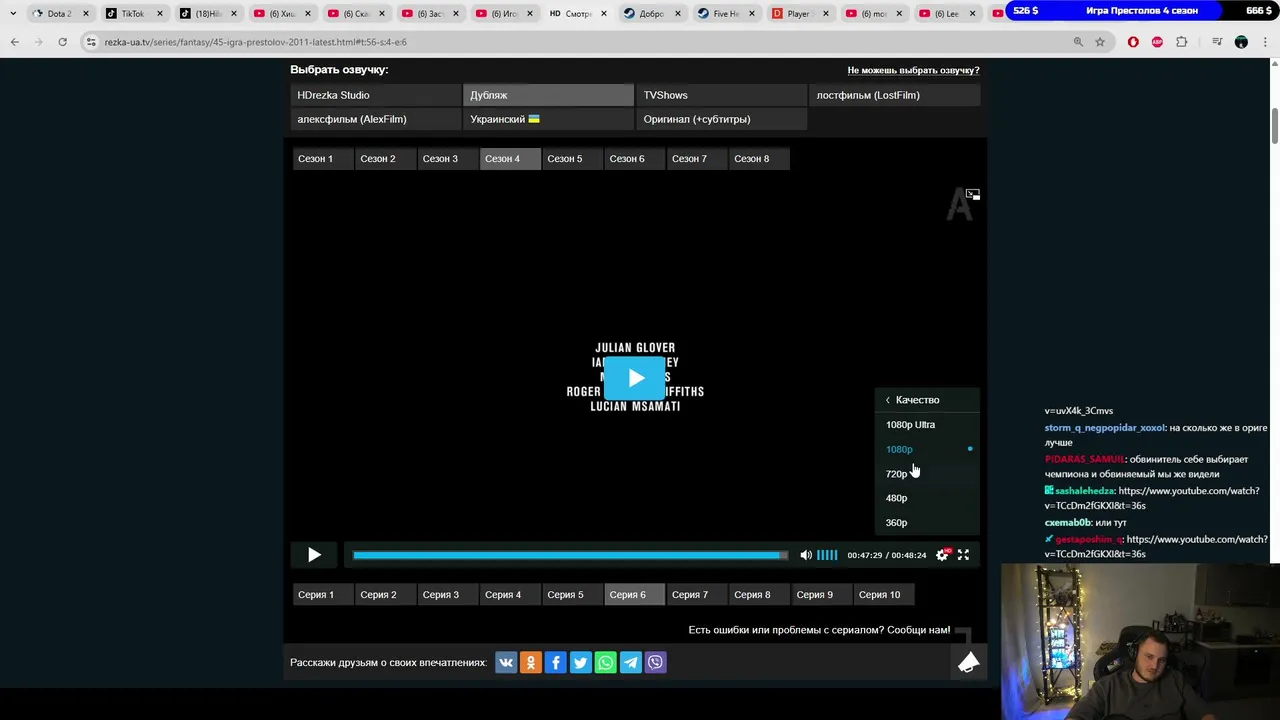Screen dimensions: 1280x720
Task: Open the browser extensions puzzle icon
Action: 1182,42
